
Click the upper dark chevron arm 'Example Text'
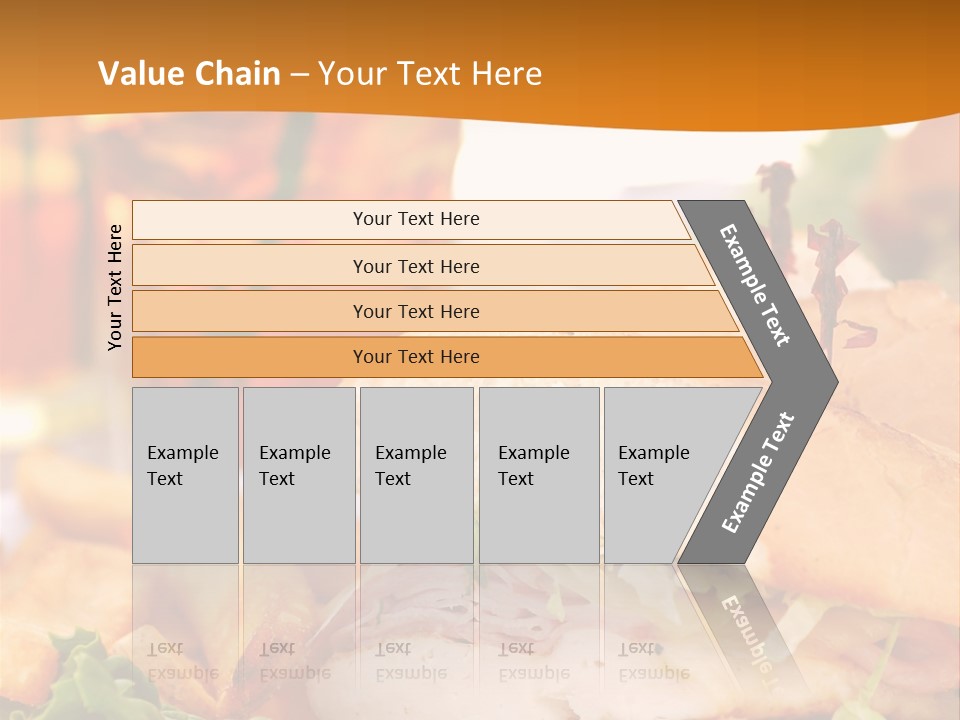[757, 286]
